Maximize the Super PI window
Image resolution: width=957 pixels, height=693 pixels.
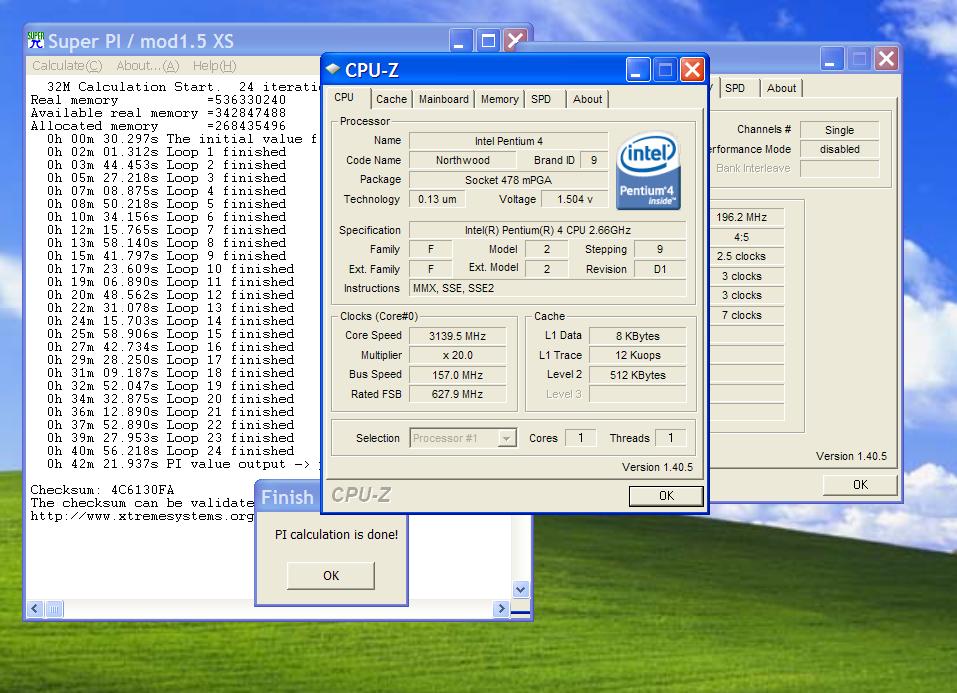pyautogui.click(x=488, y=41)
